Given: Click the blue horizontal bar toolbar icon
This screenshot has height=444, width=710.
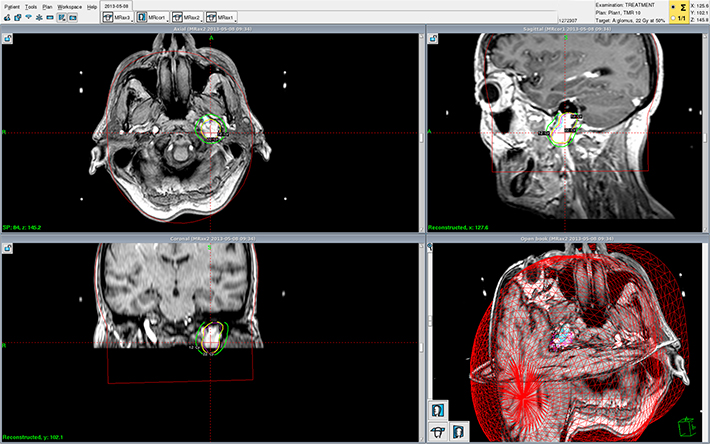Looking at the screenshot, I should tap(50, 18).
